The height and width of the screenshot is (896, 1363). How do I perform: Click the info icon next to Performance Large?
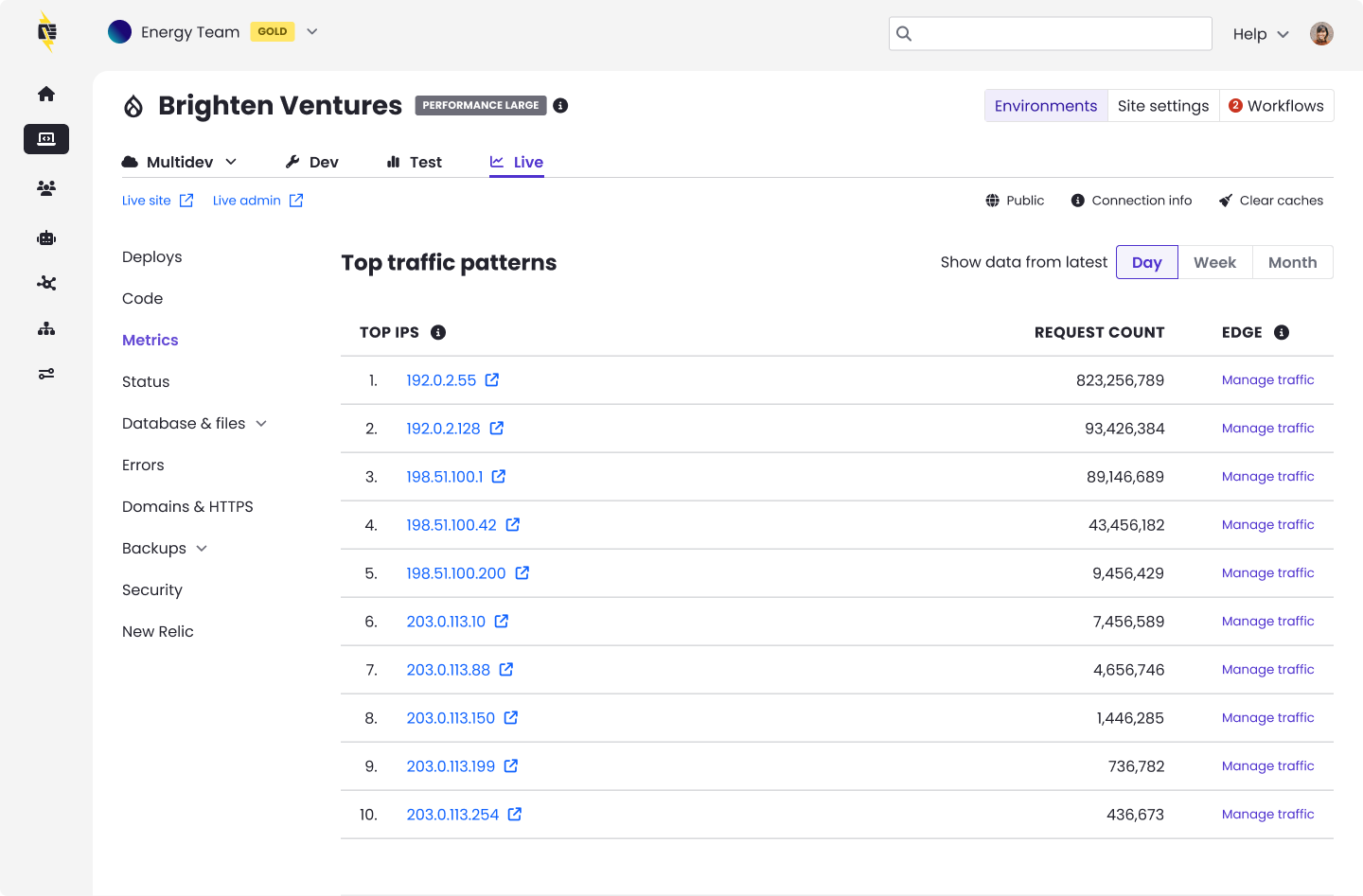click(x=560, y=105)
